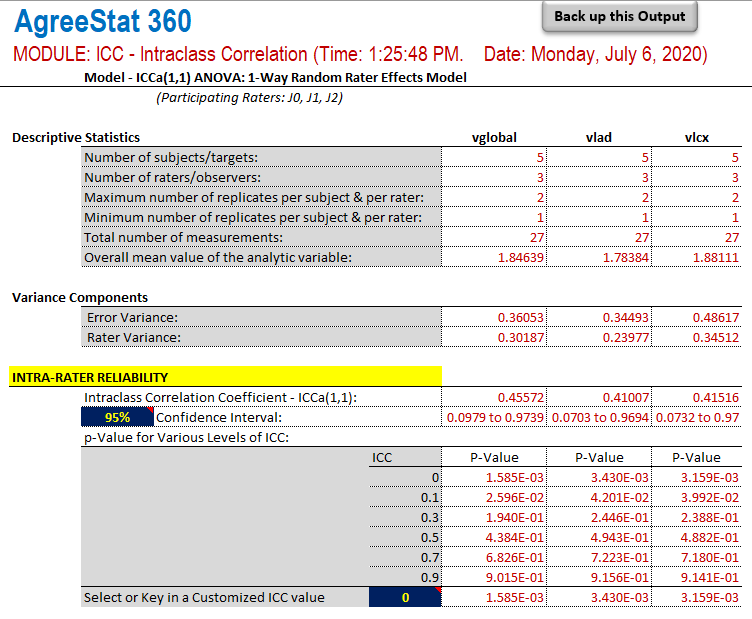Viewport: 752px width, 619px height.
Task: Select the Number of raters/observers label
Action: tap(173, 177)
